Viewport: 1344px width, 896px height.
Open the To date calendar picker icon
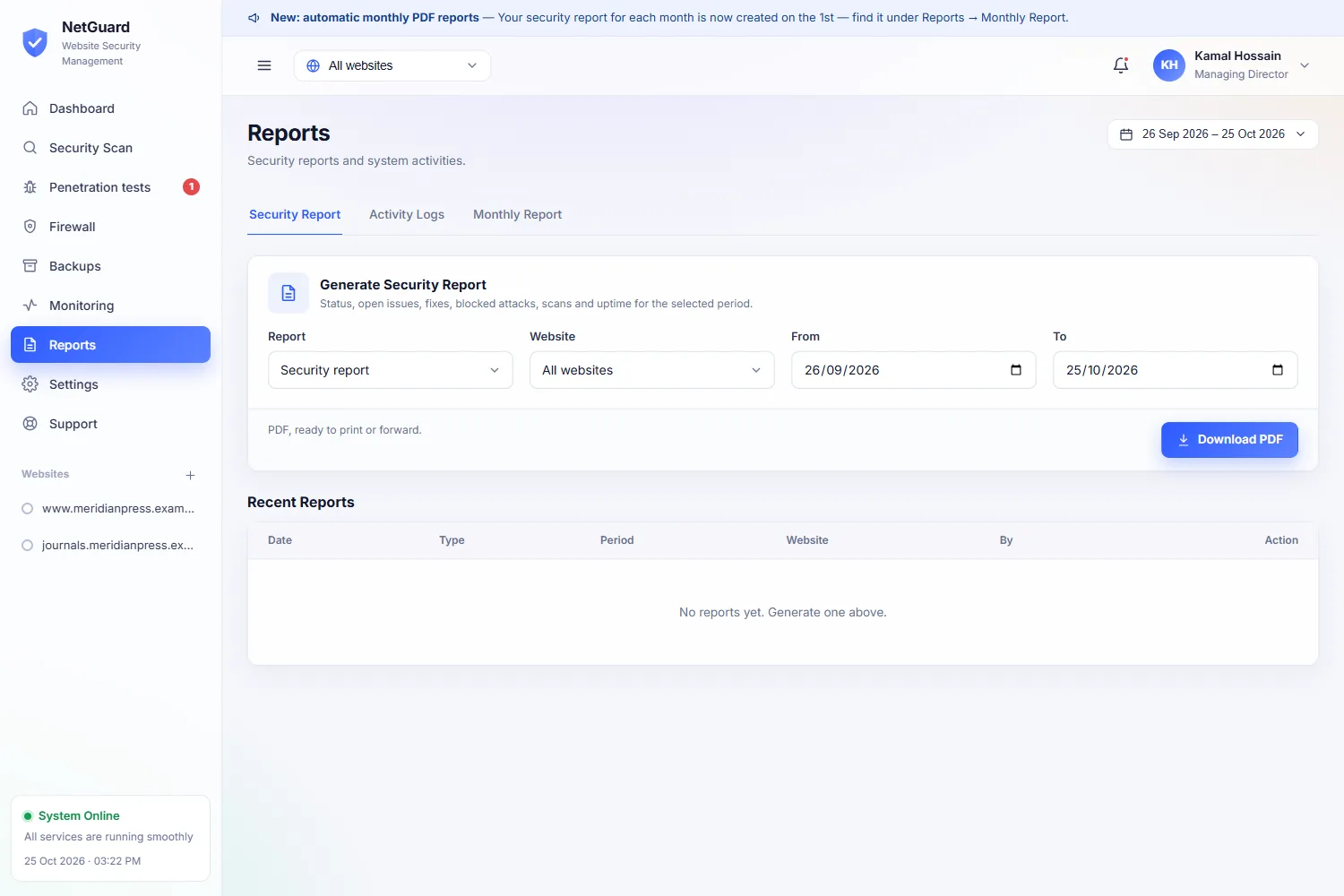(x=1278, y=370)
